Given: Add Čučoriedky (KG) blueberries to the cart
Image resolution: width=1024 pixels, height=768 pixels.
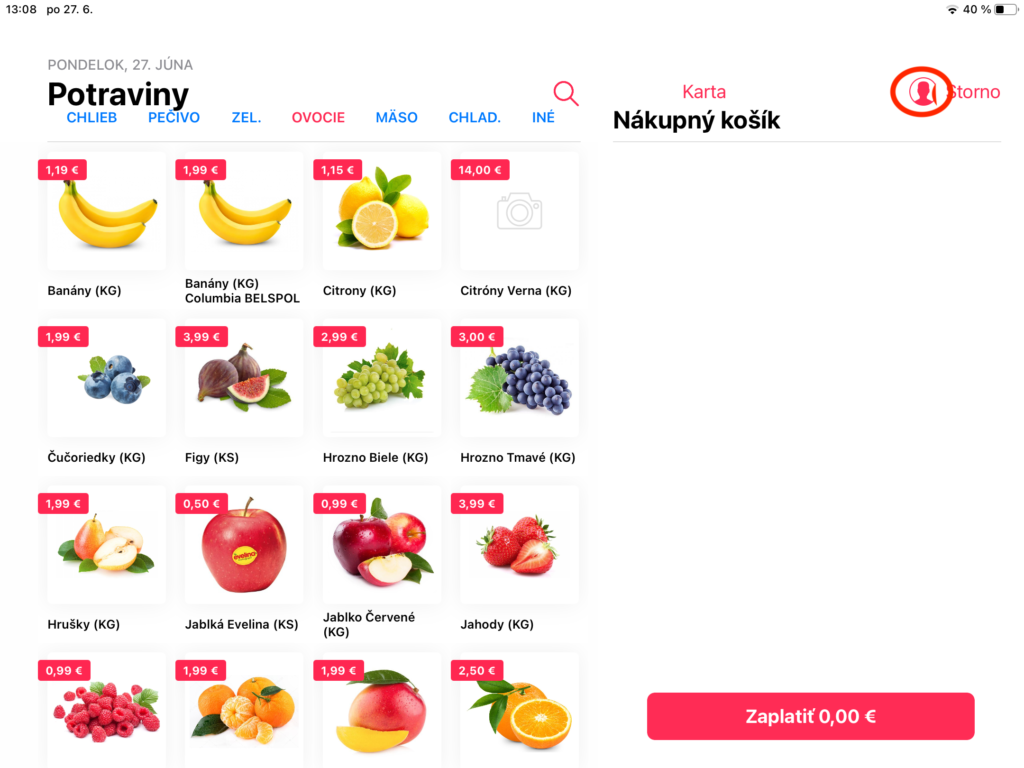Looking at the screenshot, I should click(x=106, y=392).
